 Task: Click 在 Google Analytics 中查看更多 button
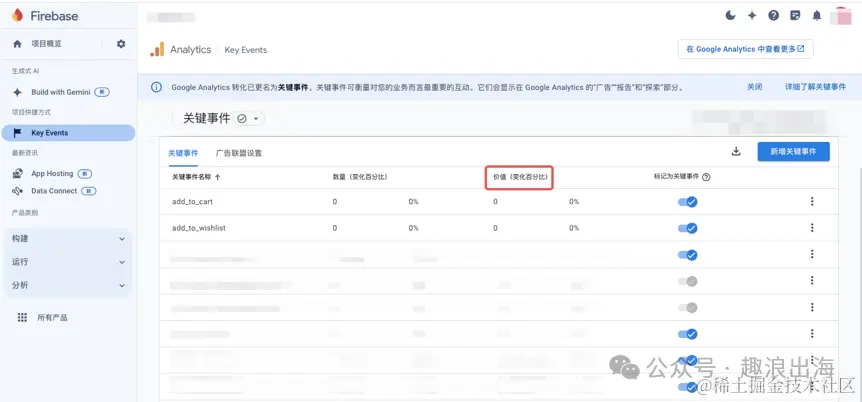(745, 49)
